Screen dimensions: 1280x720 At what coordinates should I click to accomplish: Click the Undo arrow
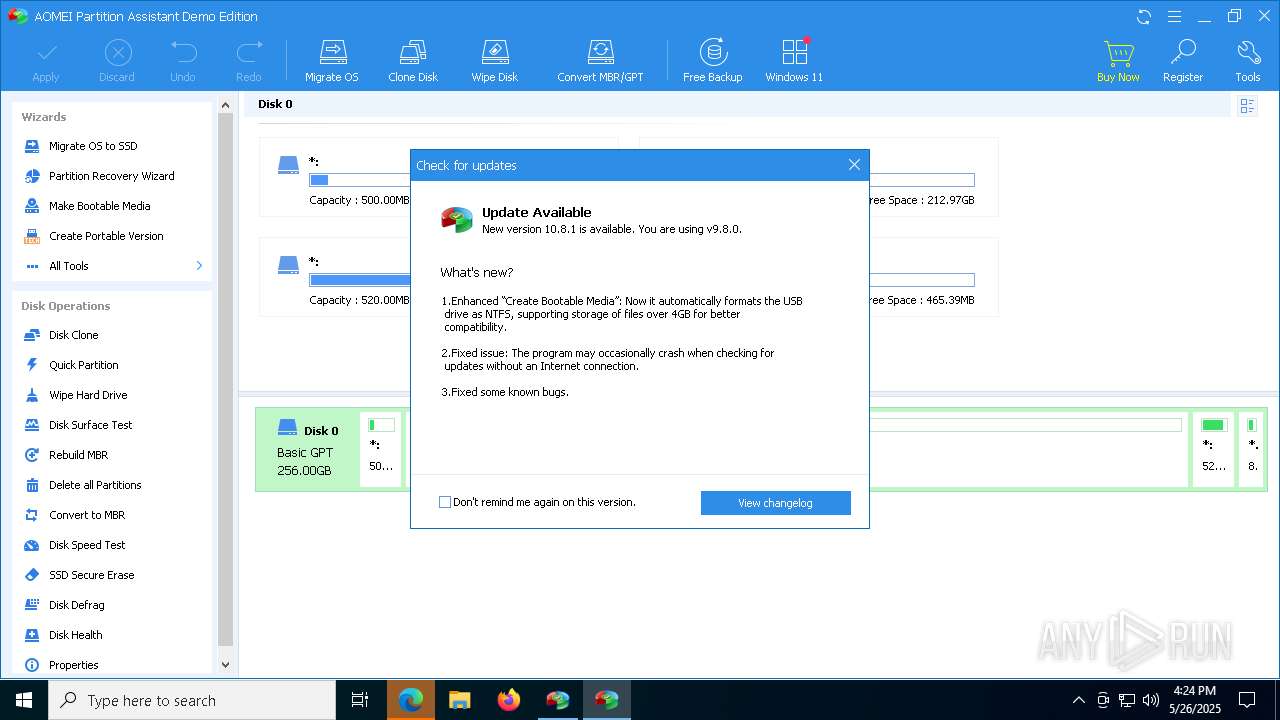(183, 61)
